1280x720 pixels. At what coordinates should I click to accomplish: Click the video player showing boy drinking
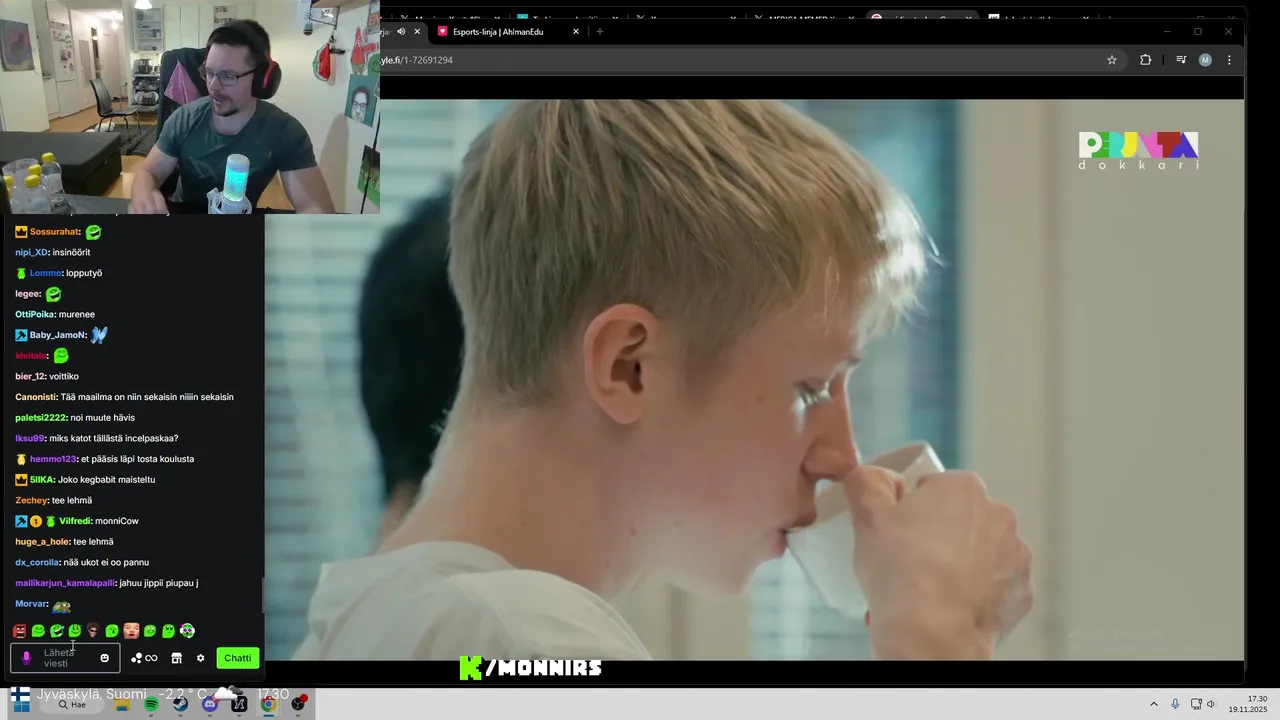click(754, 380)
